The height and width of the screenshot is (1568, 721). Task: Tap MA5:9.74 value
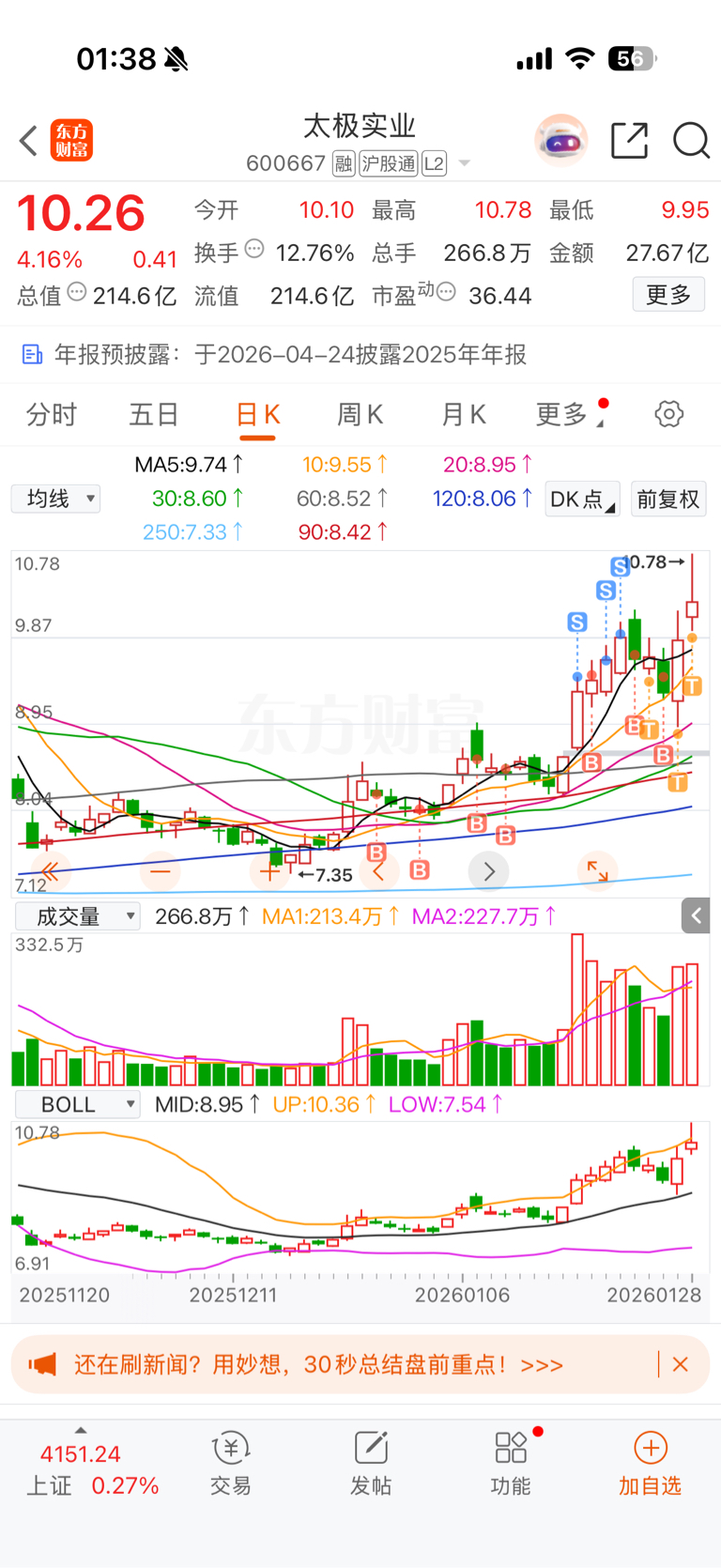pos(189,465)
